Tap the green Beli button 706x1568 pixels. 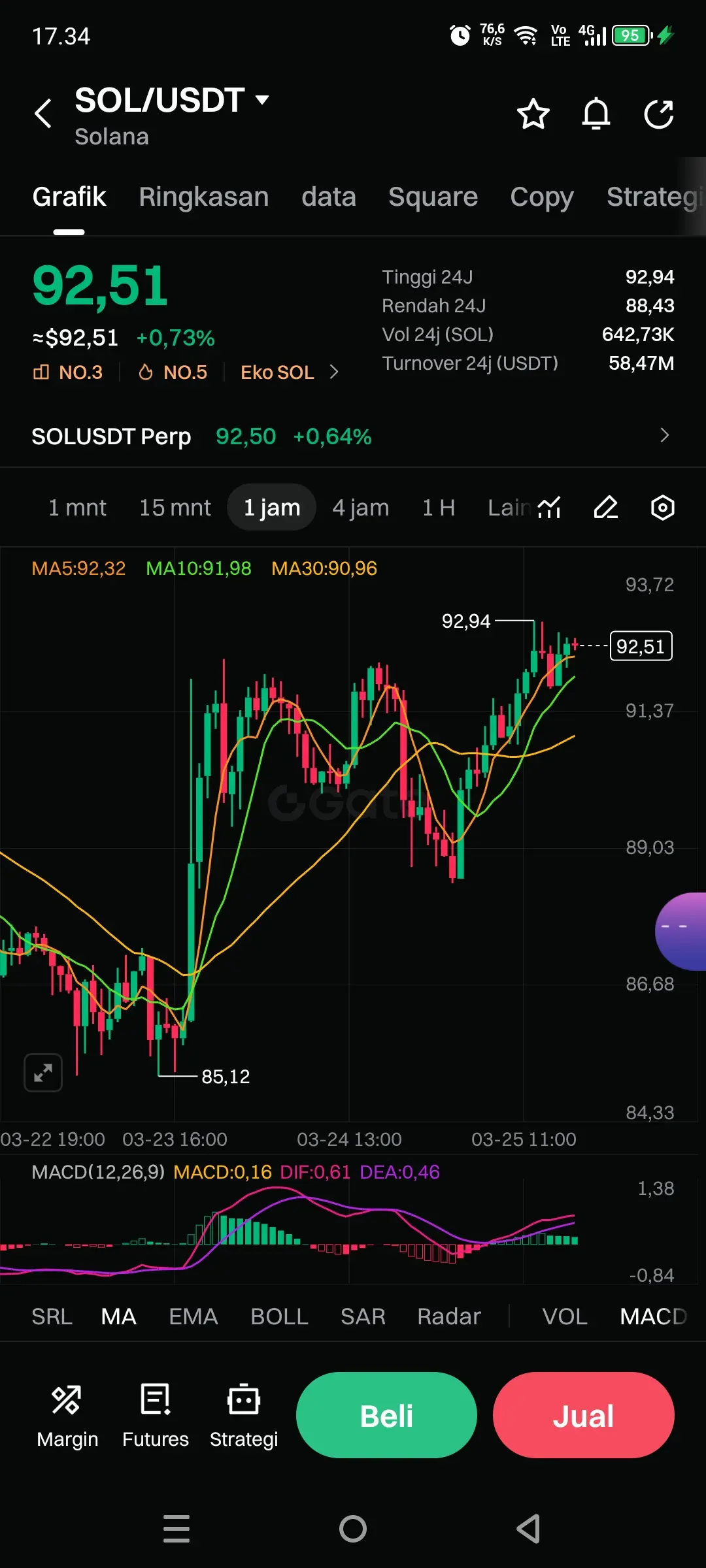point(386,1415)
